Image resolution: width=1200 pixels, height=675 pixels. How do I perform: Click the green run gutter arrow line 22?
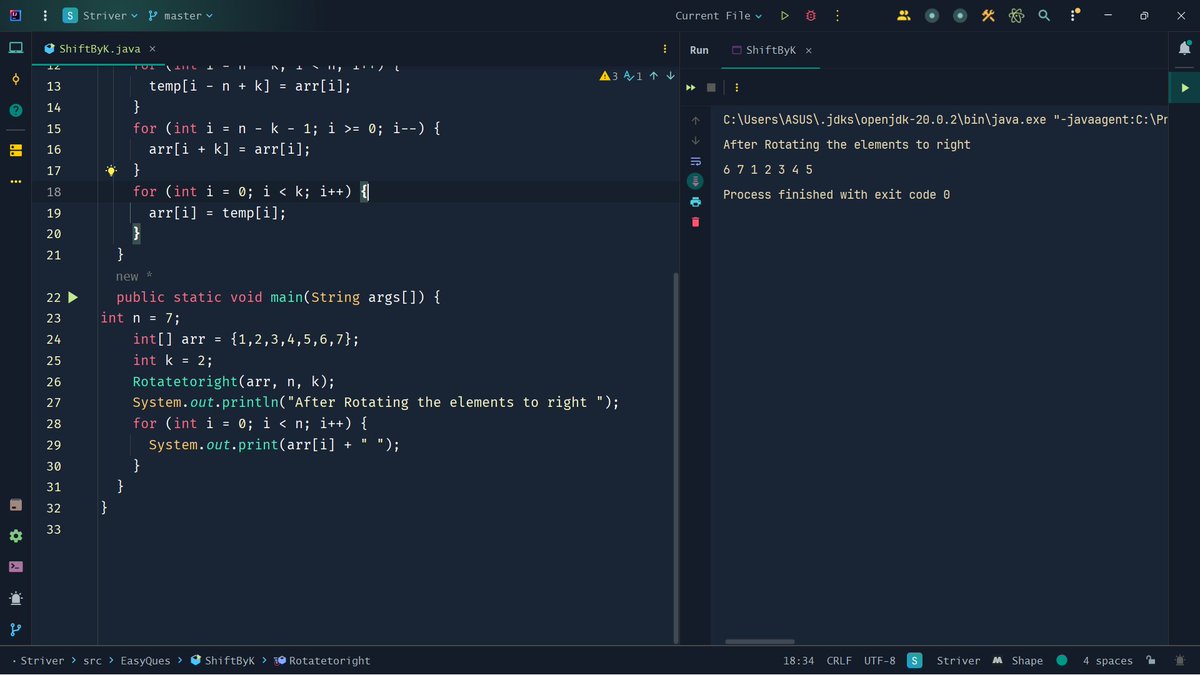[x=73, y=297]
